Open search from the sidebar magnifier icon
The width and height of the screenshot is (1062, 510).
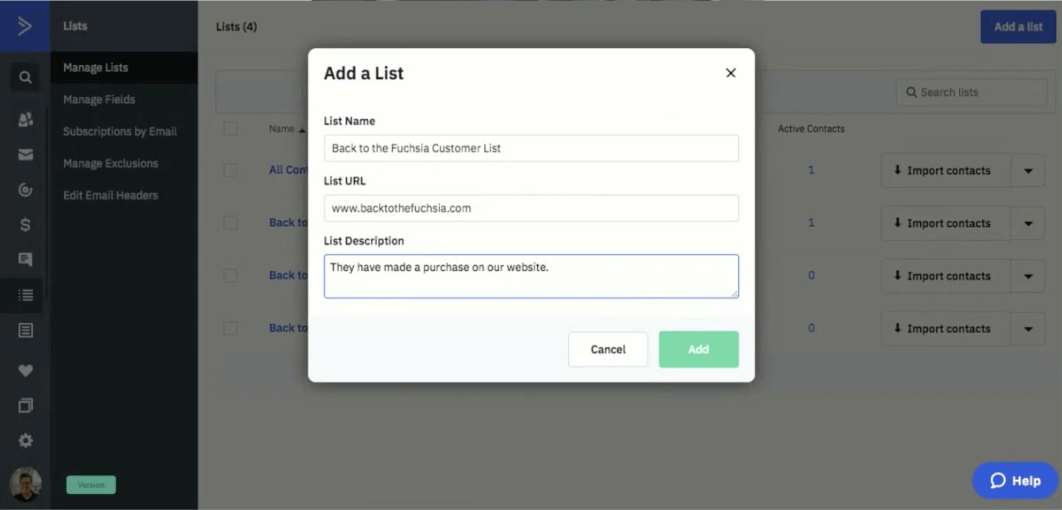coord(25,77)
